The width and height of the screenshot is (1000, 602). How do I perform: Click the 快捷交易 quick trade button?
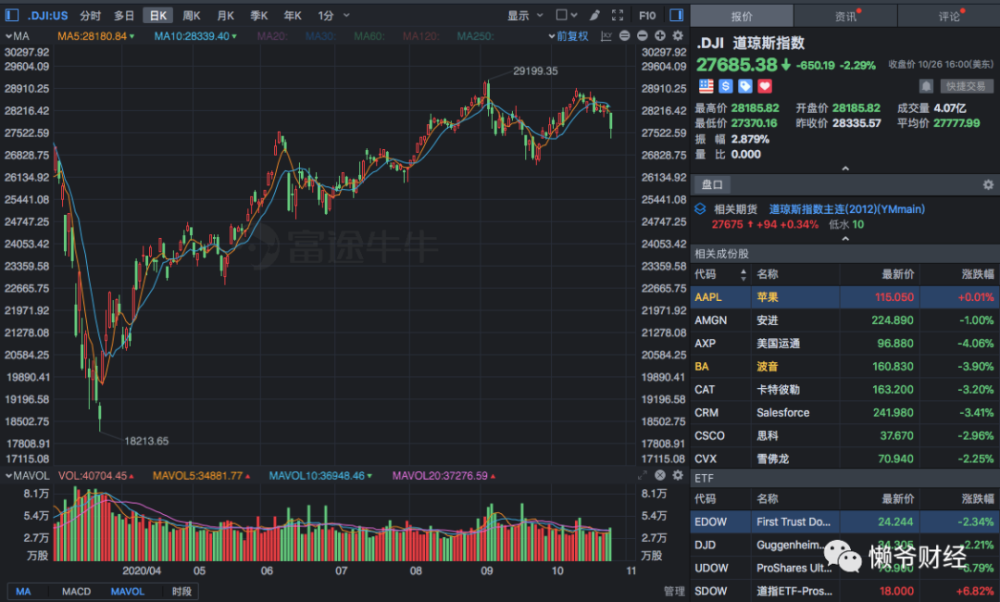pos(967,86)
